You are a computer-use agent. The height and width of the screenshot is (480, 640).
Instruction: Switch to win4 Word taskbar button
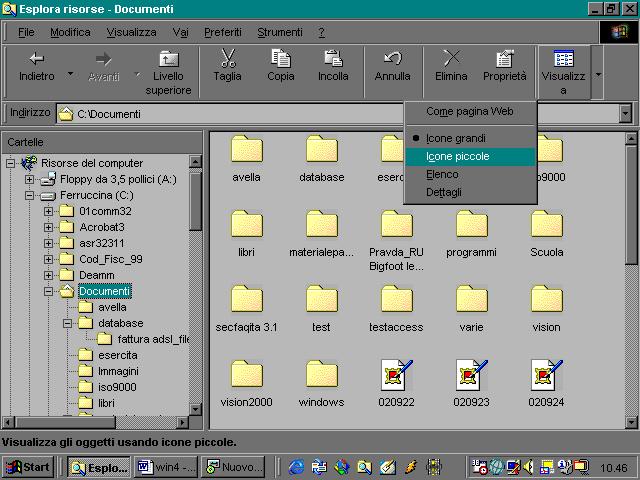(x=166, y=467)
